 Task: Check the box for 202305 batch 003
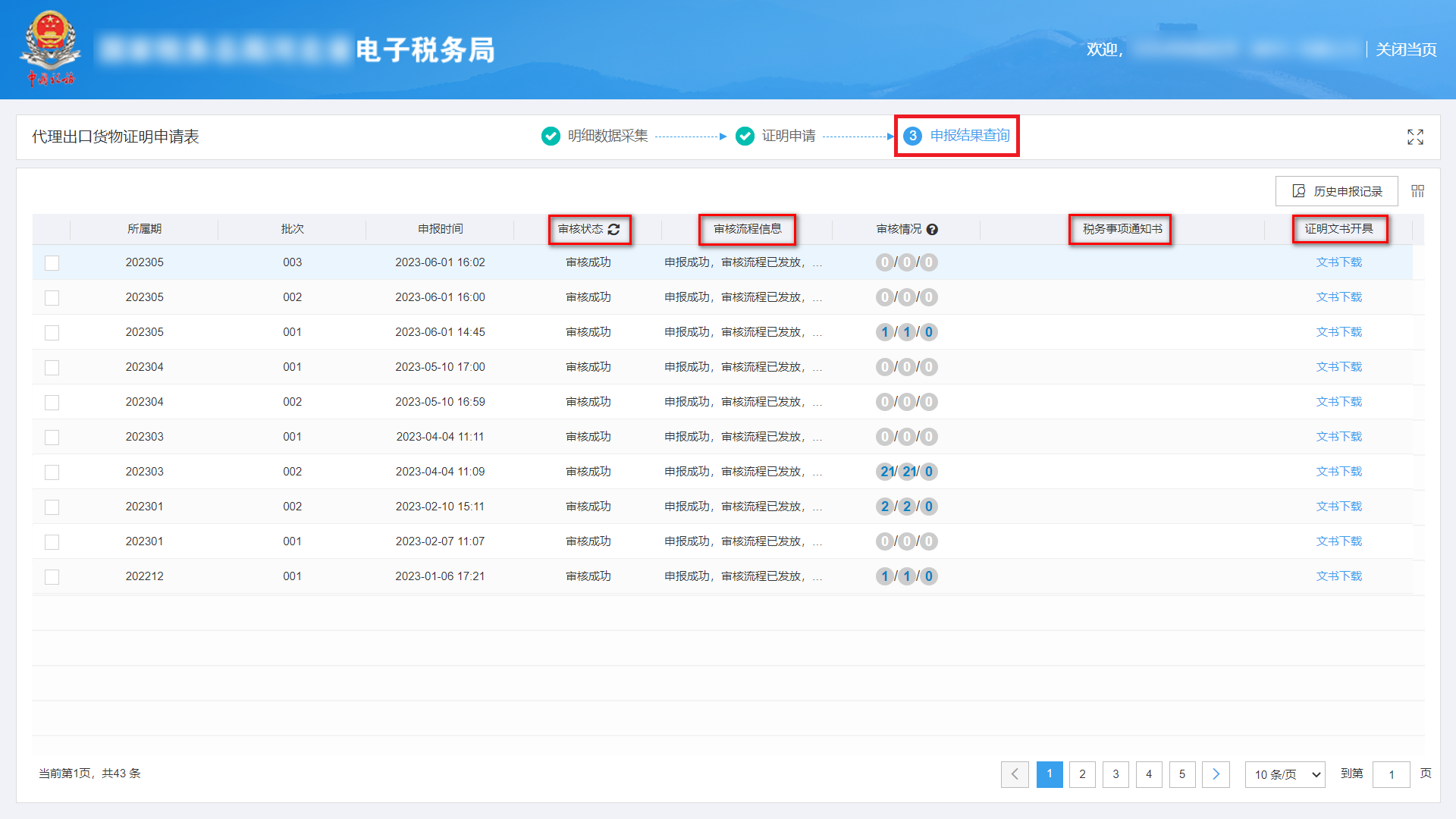[52, 263]
